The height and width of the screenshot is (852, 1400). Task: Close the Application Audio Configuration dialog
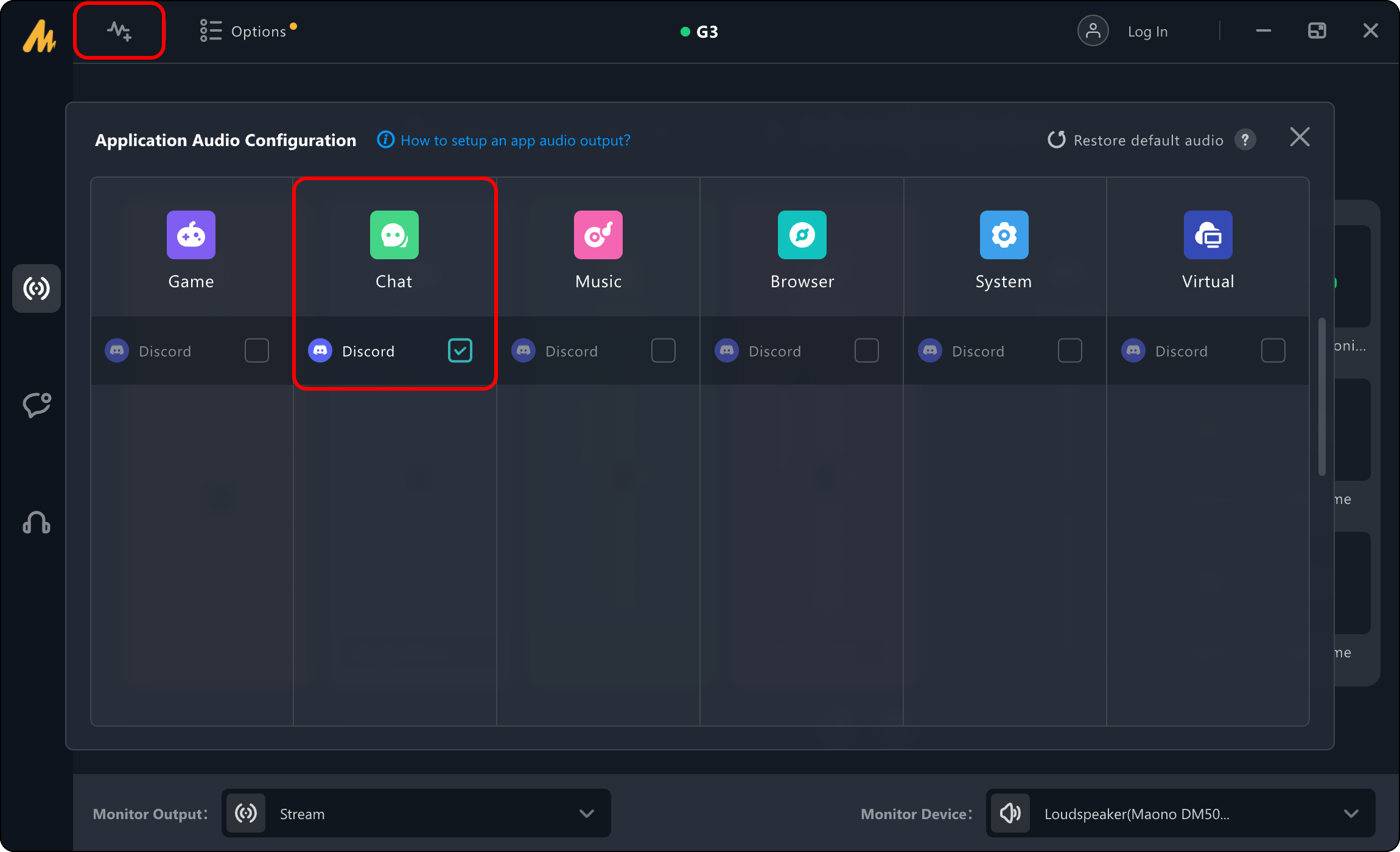1300,138
